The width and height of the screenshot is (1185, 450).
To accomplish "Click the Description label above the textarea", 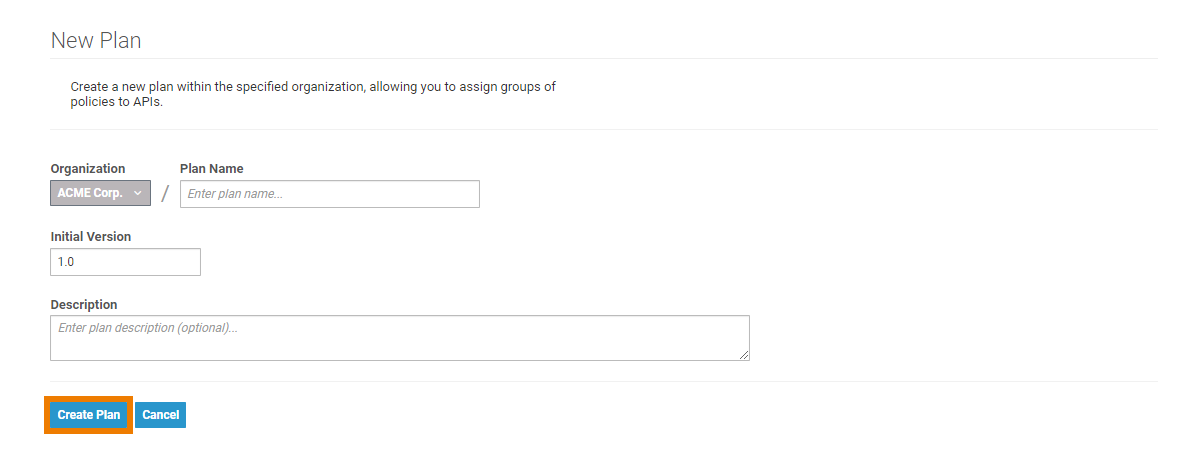I will click(x=84, y=305).
